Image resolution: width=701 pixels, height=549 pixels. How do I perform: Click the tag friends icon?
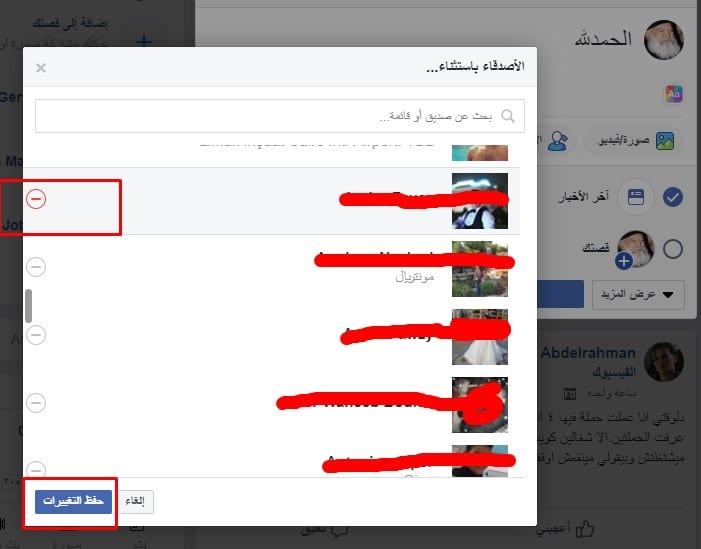(558, 141)
